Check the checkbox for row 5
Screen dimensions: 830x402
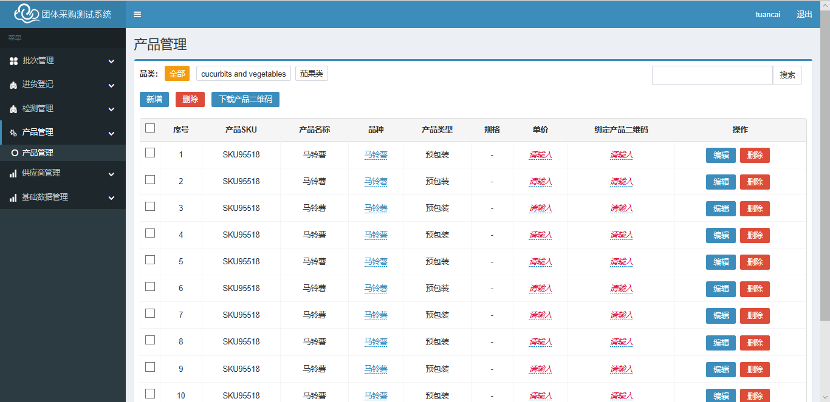[x=150, y=260]
